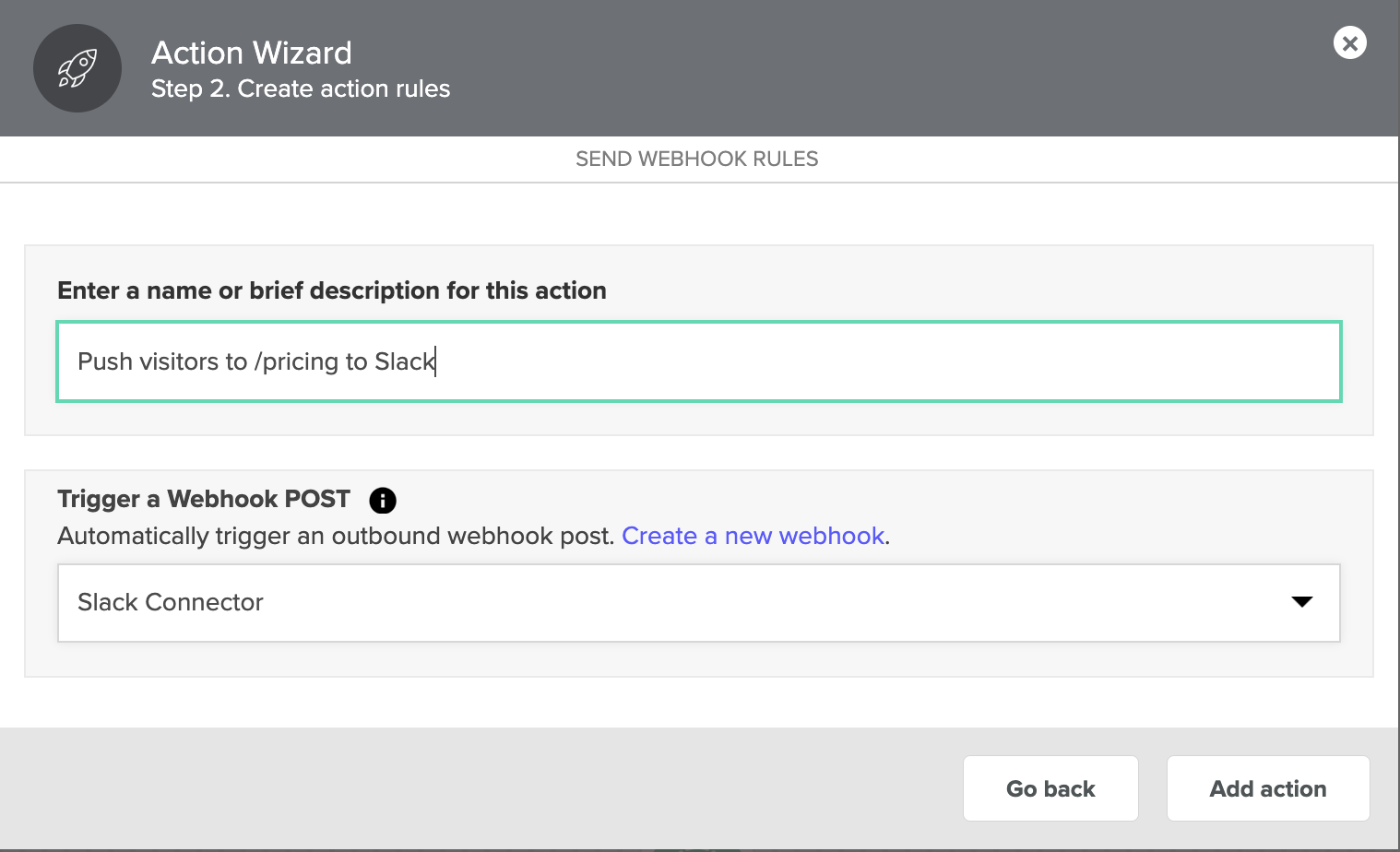
Task: Click the Step 2. Create action rules subtitle
Action: pos(301,89)
